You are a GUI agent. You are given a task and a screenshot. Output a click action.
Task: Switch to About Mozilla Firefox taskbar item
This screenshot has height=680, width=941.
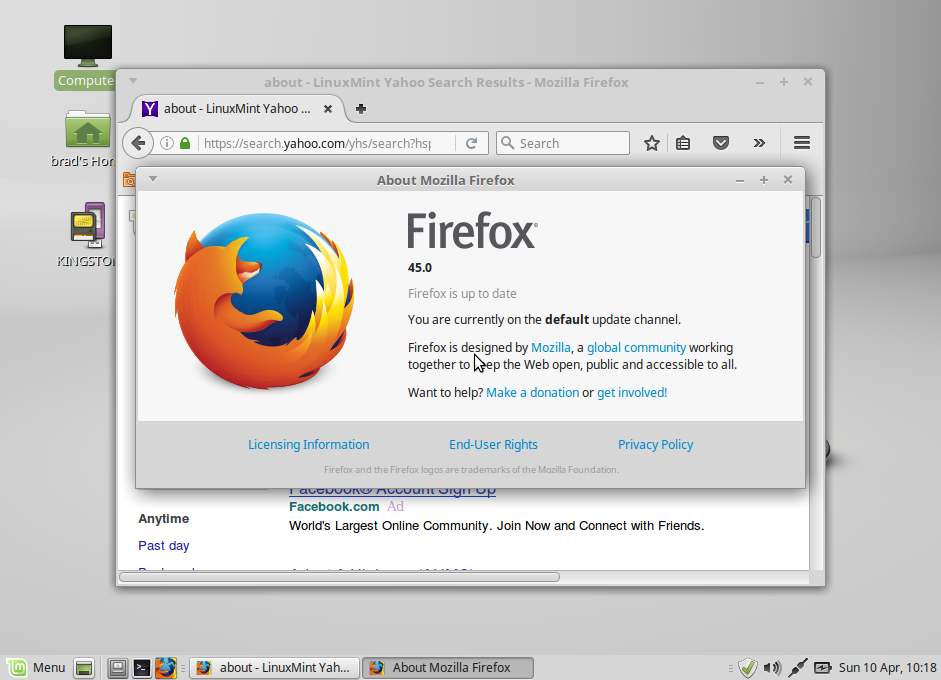[448, 667]
